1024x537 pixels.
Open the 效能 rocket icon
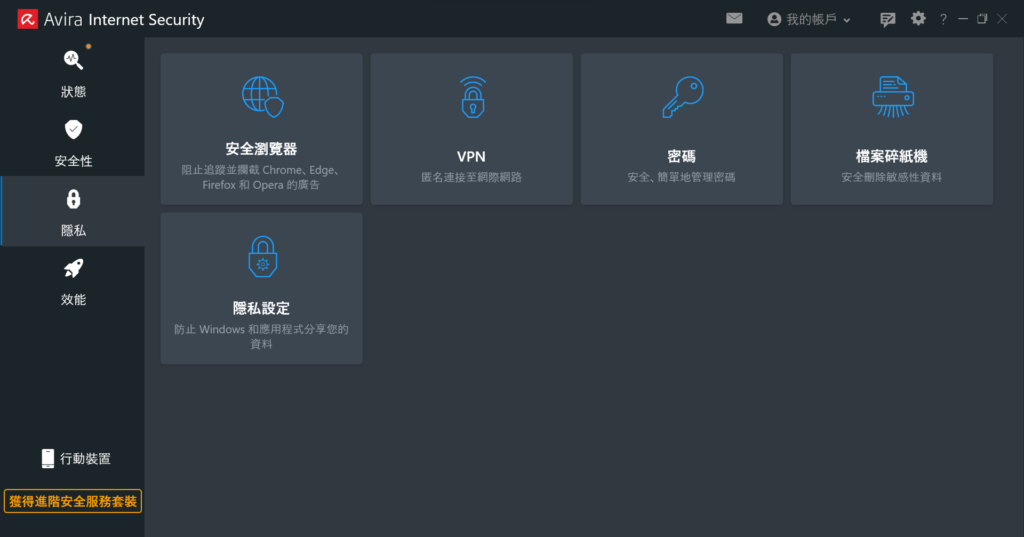pos(73,268)
